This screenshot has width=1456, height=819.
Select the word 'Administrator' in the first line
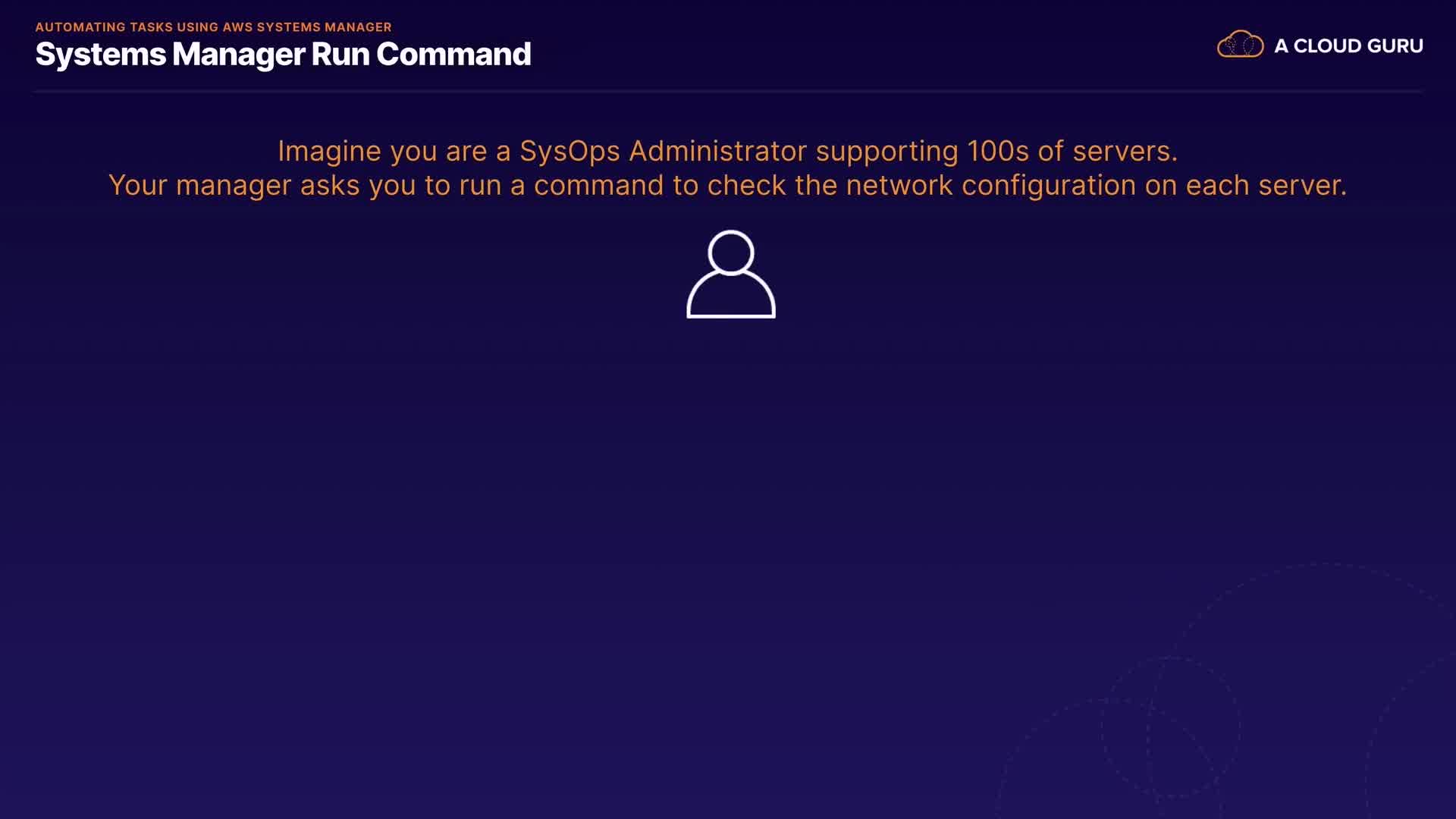(717, 152)
